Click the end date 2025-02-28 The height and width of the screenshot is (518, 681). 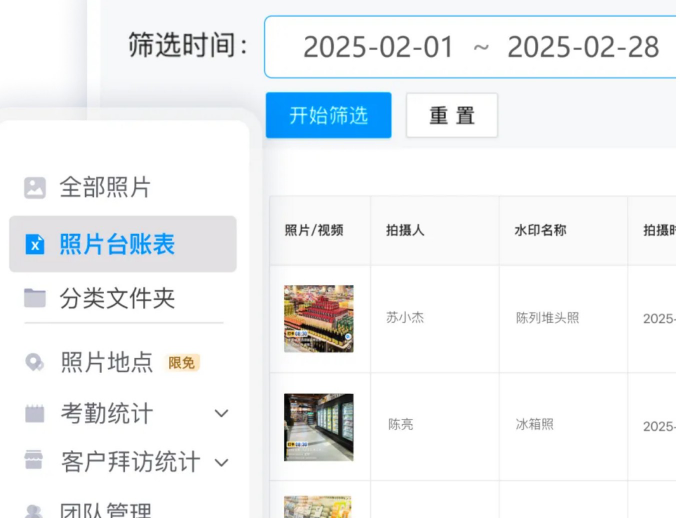point(583,47)
